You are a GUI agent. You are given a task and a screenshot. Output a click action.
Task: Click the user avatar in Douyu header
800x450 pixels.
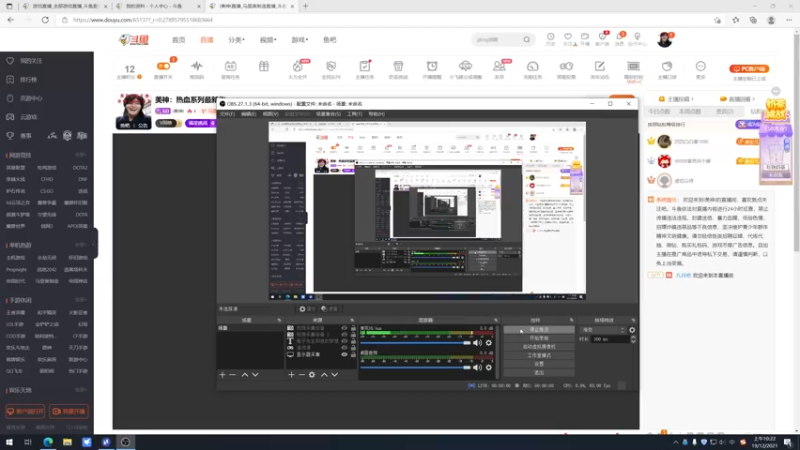tap(664, 39)
